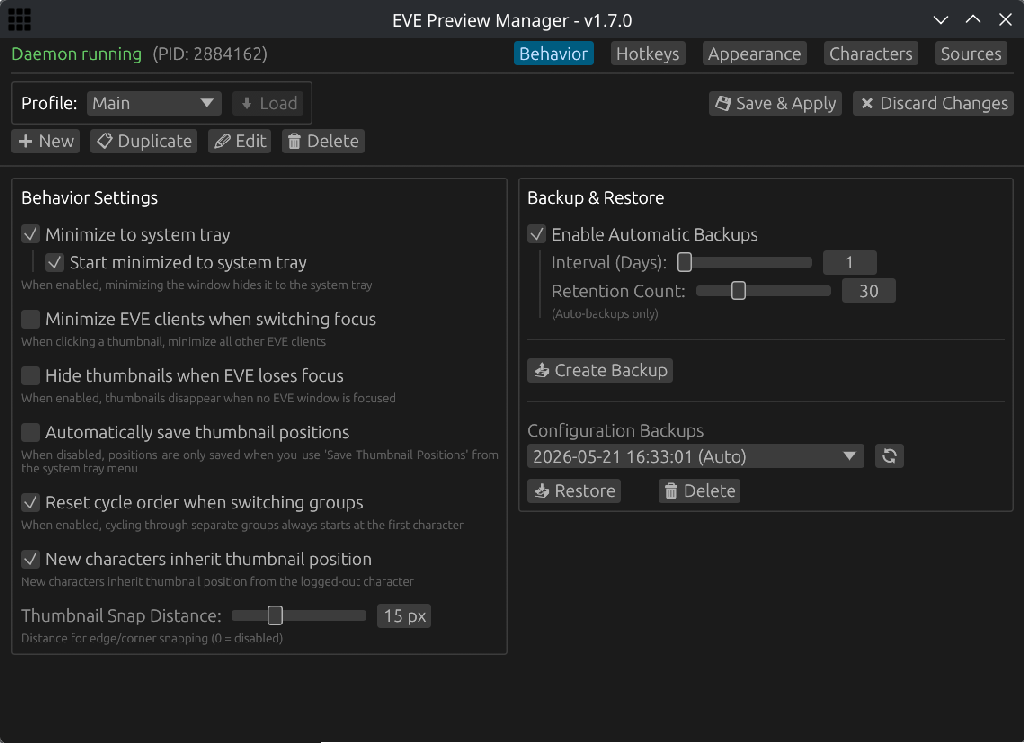Toggle Reset cycle order when switching groups
Viewport: 1024px width, 743px height.
(x=31, y=502)
